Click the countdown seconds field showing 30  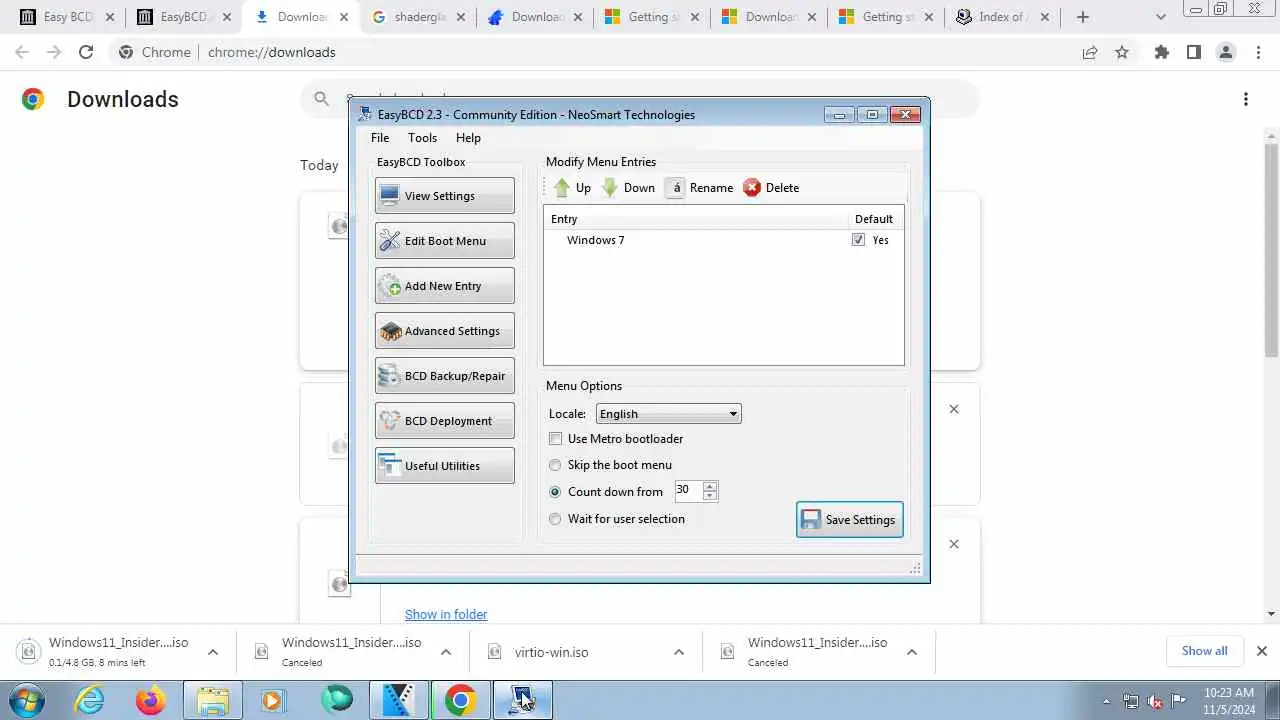[688, 490]
